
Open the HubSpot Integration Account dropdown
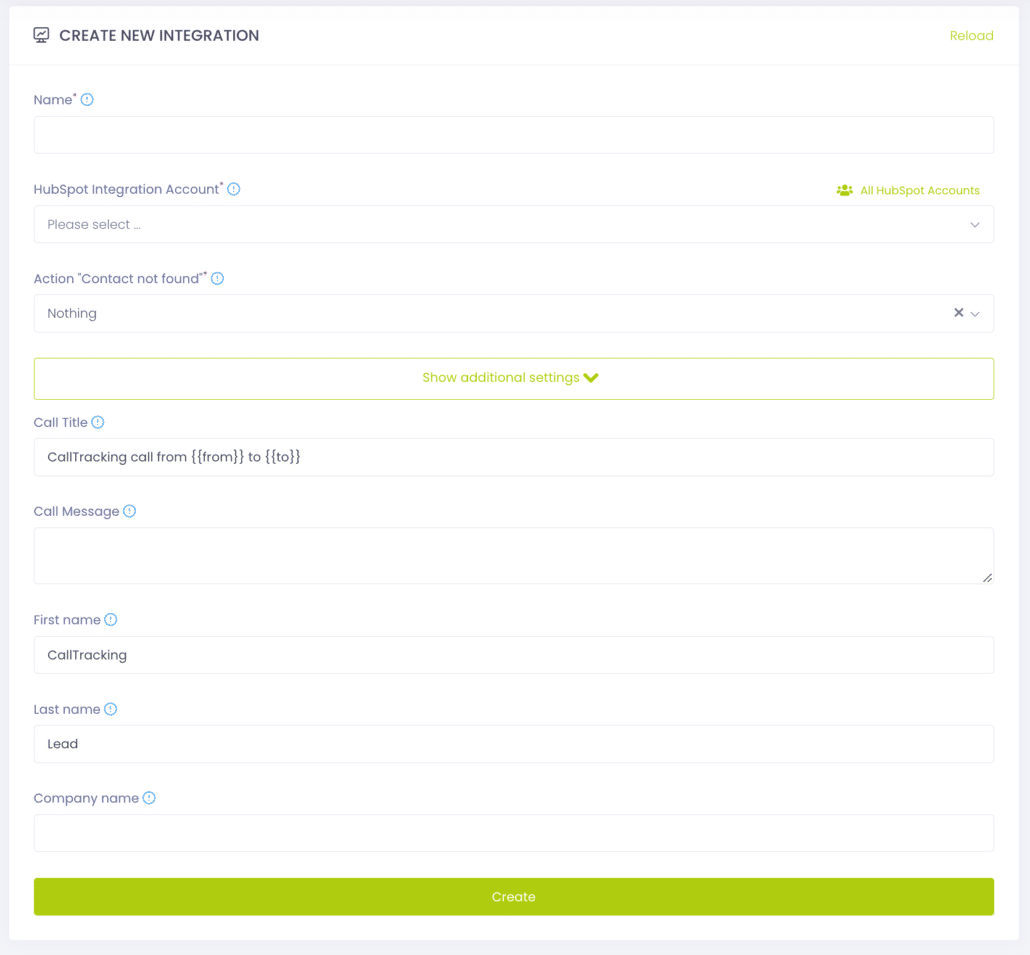pos(514,225)
